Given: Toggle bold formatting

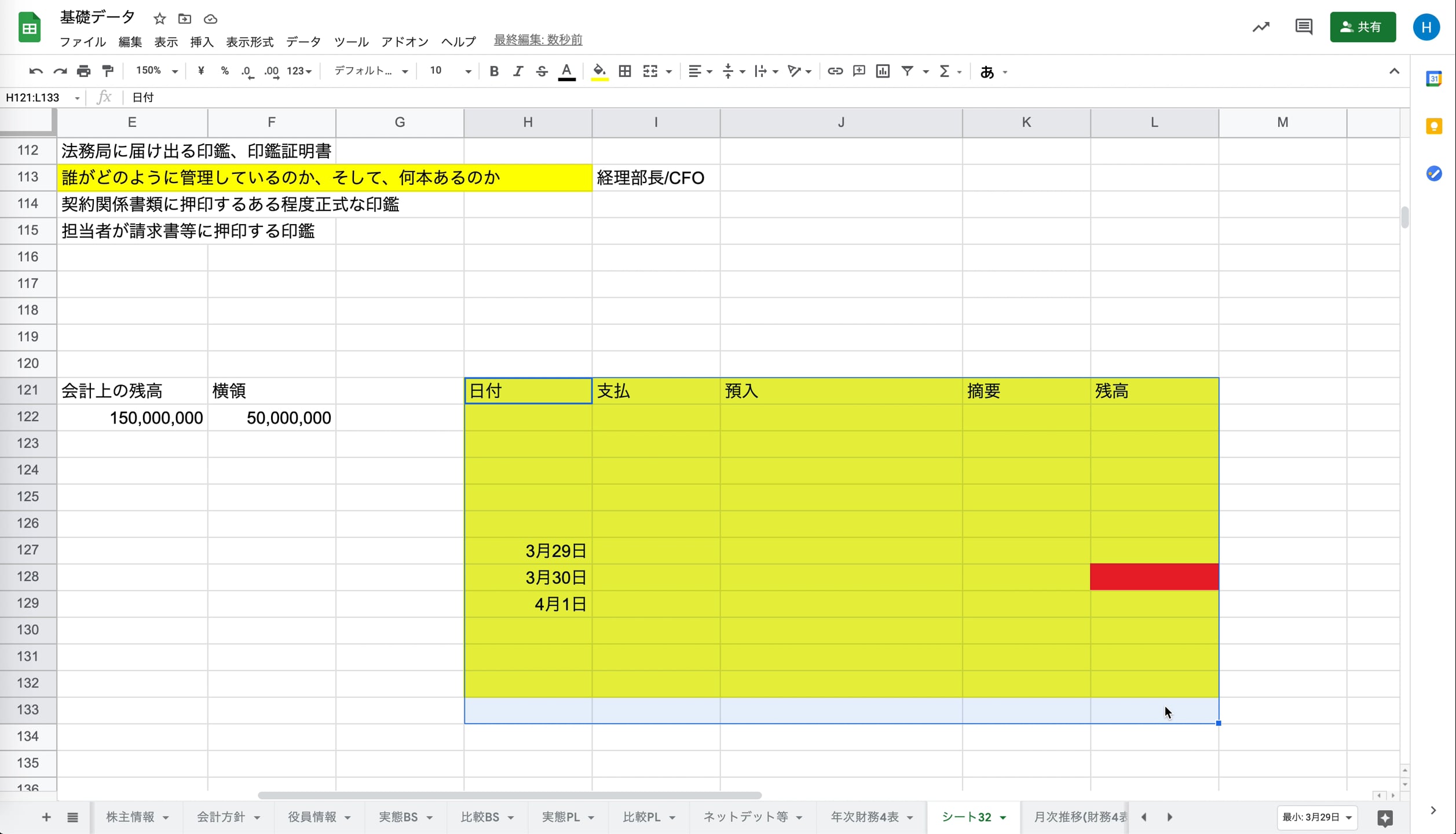Looking at the screenshot, I should tap(494, 71).
